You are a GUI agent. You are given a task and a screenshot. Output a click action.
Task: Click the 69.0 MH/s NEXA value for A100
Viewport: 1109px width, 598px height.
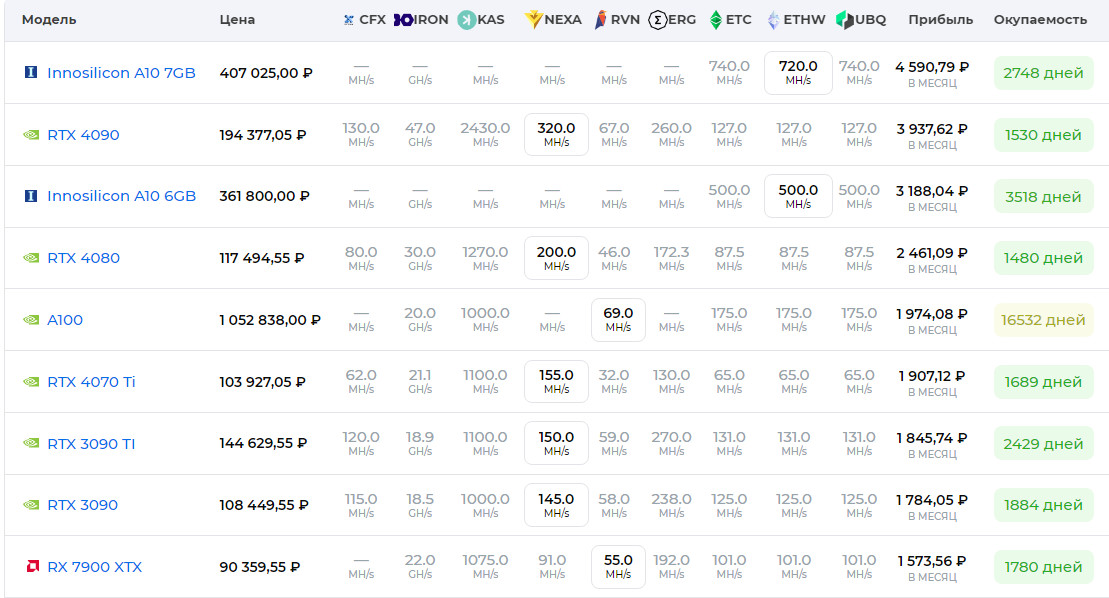tap(617, 319)
